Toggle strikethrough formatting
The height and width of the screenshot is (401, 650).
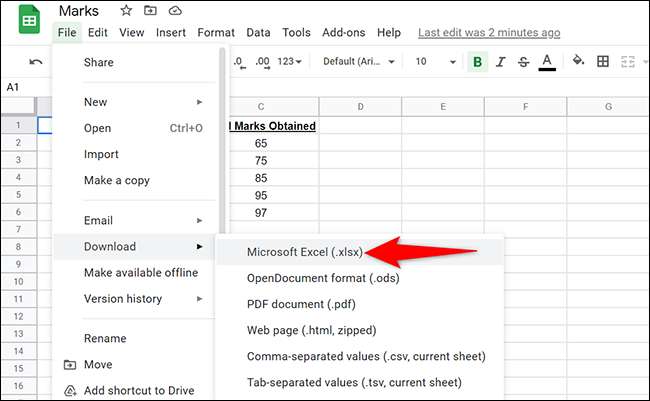(x=524, y=62)
